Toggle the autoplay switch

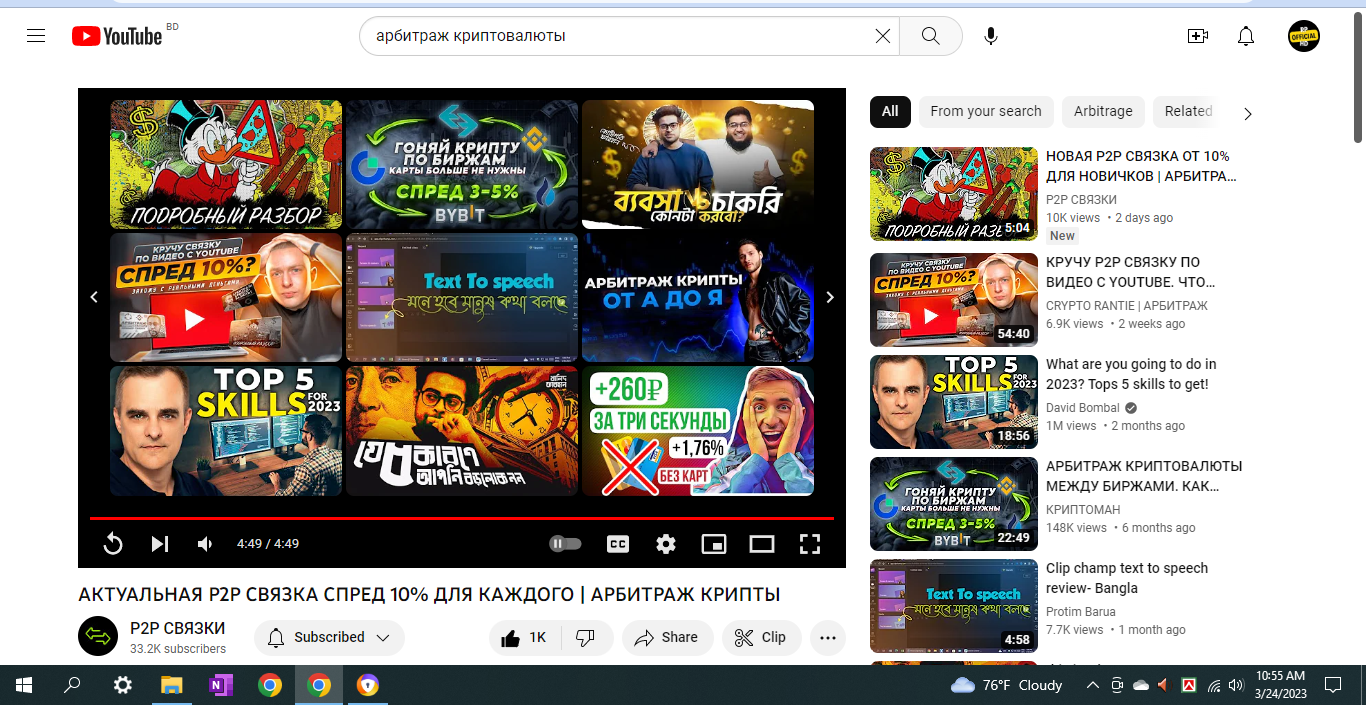pyautogui.click(x=565, y=544)
